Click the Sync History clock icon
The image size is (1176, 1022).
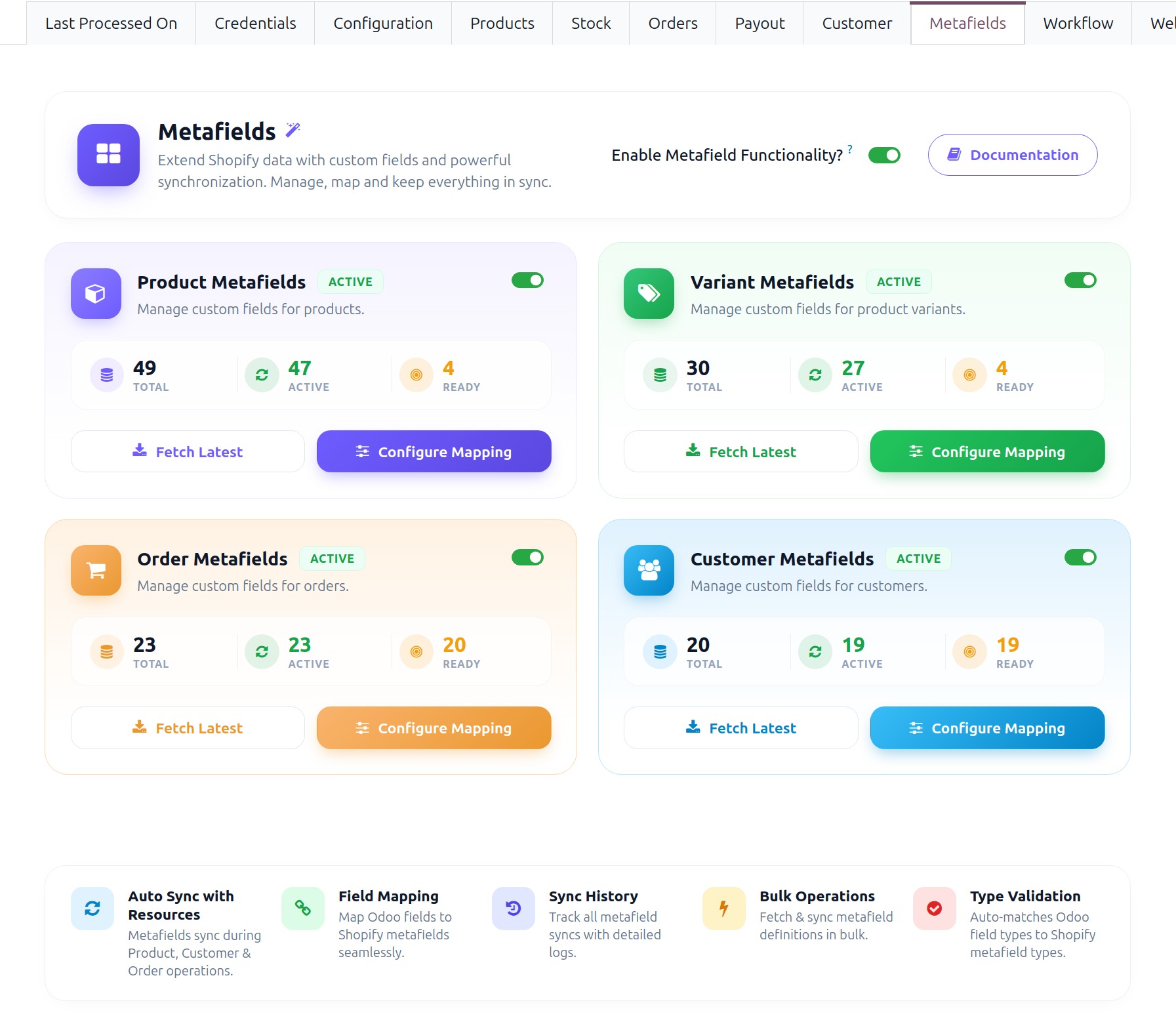(514, 909)
